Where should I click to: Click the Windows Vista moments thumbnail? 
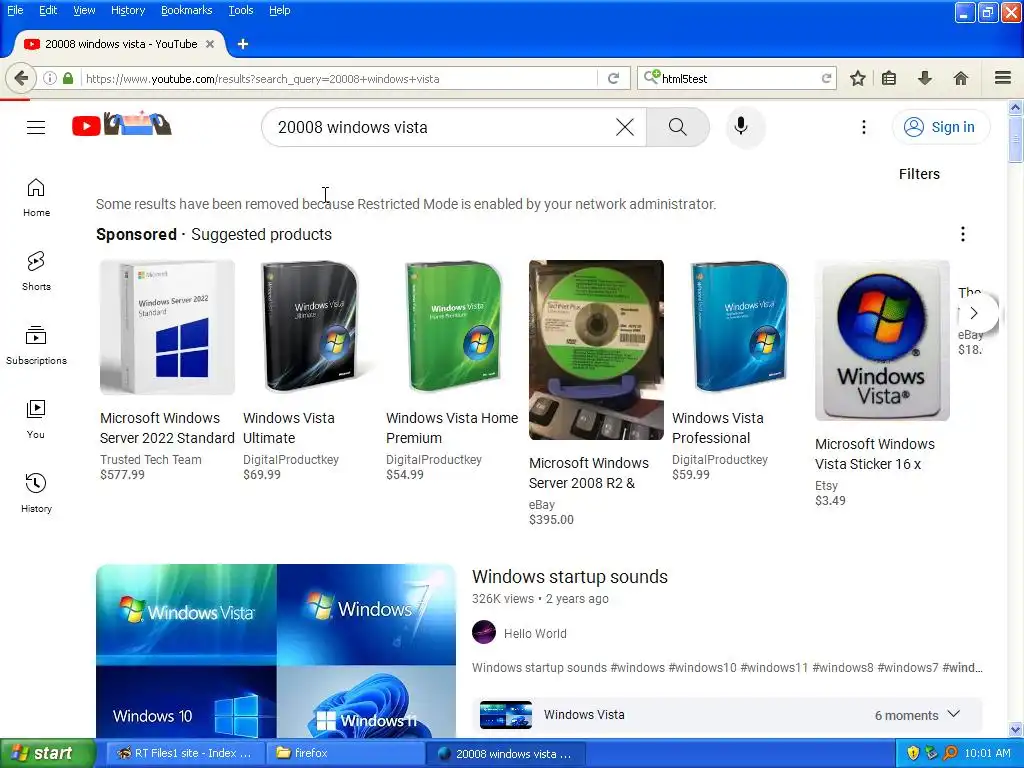[505, 714]
